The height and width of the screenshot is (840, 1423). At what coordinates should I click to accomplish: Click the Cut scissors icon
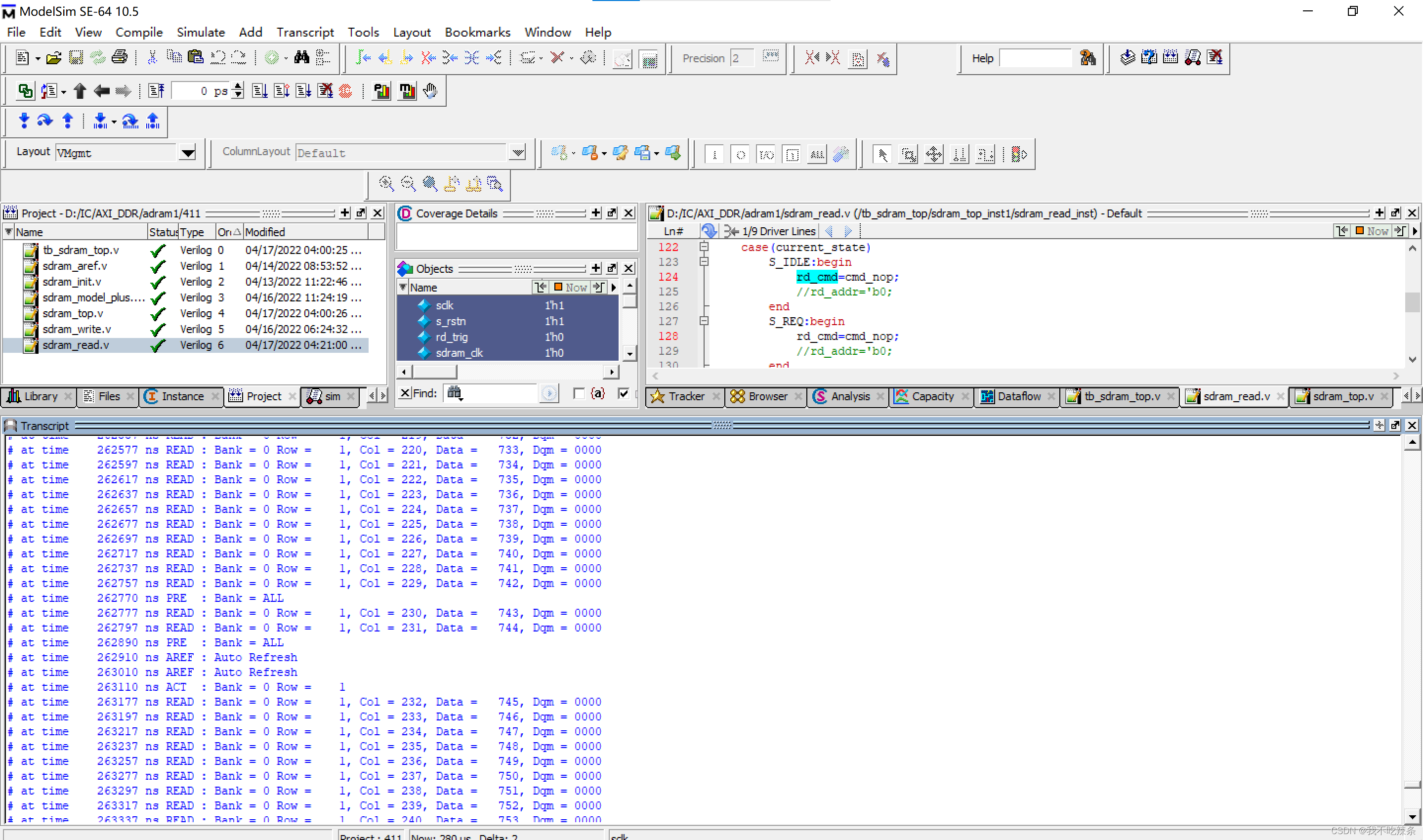click(x=152, y=58)
